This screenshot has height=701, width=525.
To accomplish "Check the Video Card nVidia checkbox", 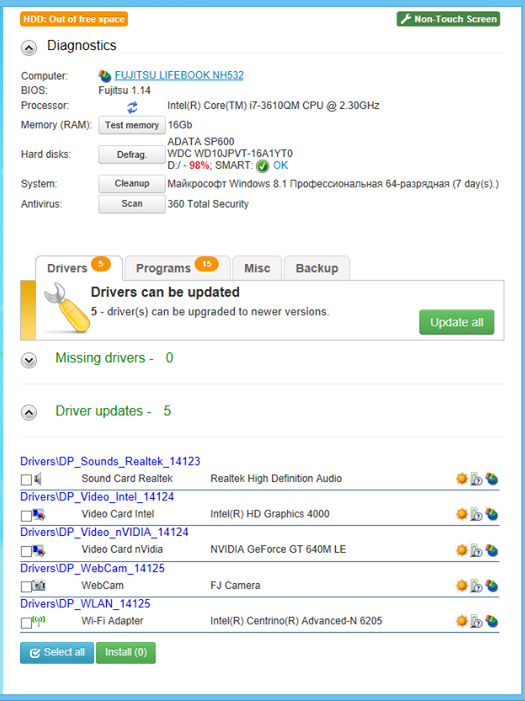I will point(26,551).
